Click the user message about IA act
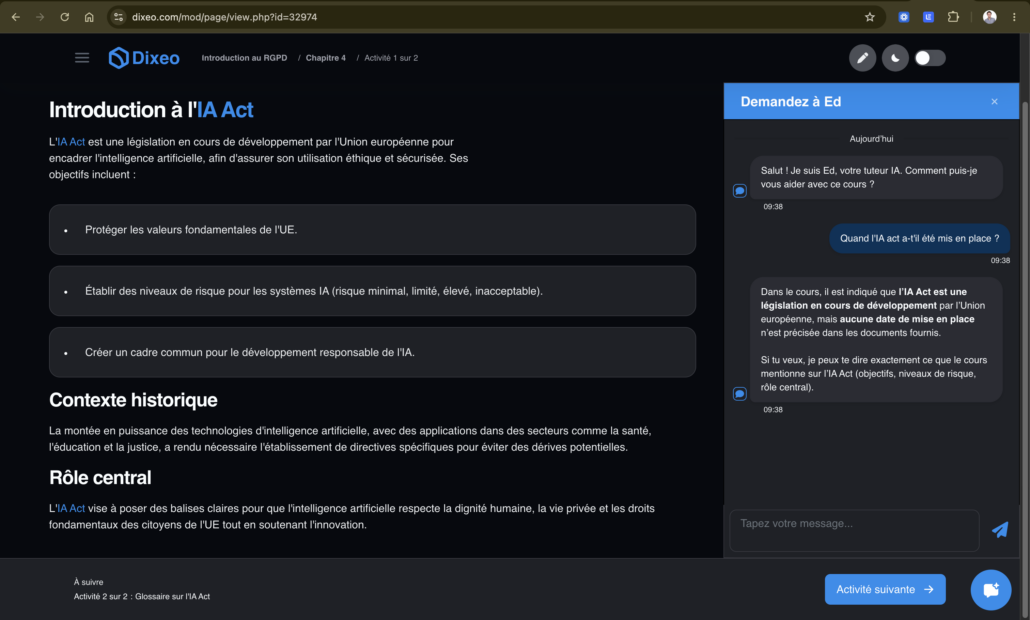The image size is (1030, 620). point(920,238)
